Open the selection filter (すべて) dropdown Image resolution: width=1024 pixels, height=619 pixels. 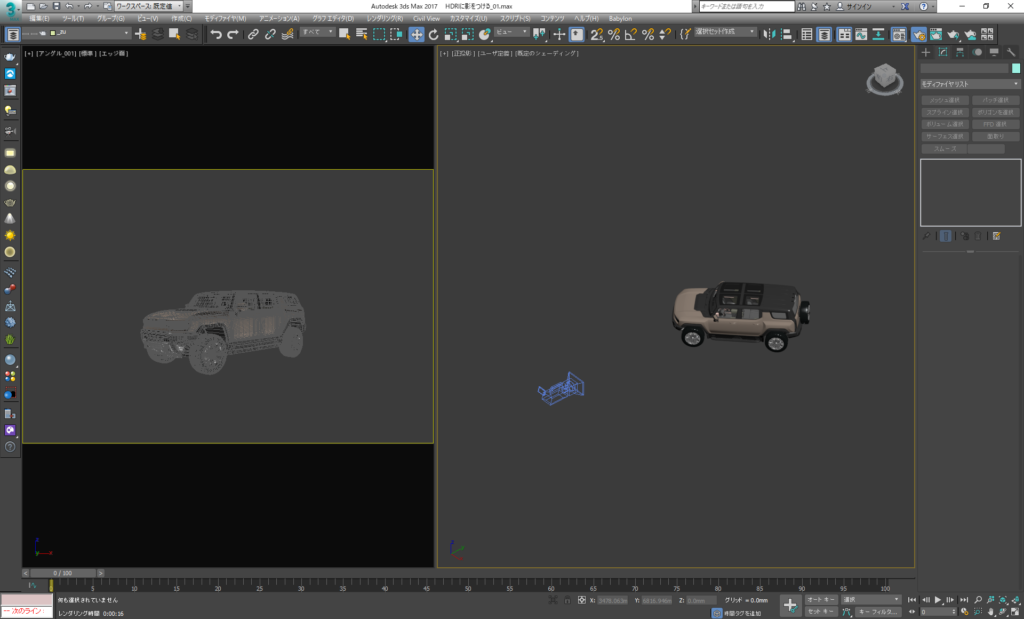(317, 33)
